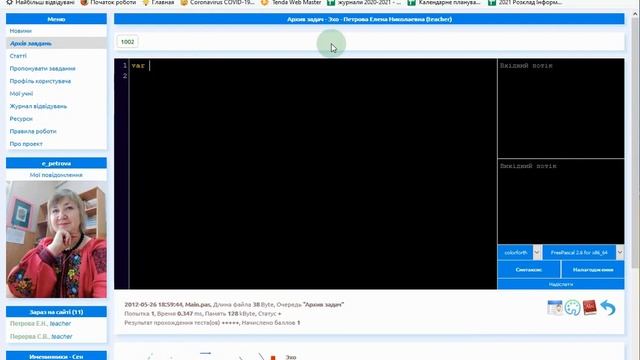Click the Вихідний потік output stream box
This screenshot has height=360, width=640.
[561, 202]
